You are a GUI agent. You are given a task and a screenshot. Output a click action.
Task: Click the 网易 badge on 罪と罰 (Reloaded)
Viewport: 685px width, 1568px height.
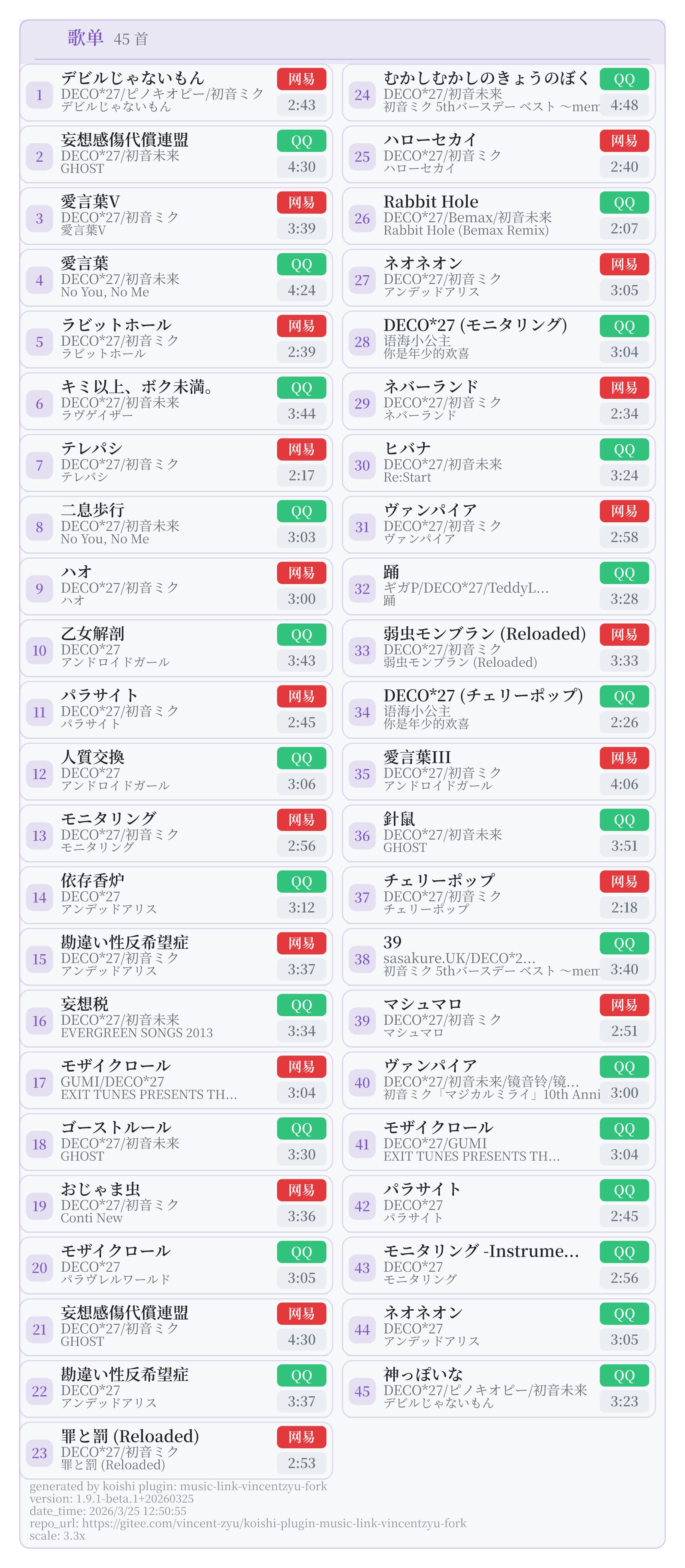coord(301,1437)
